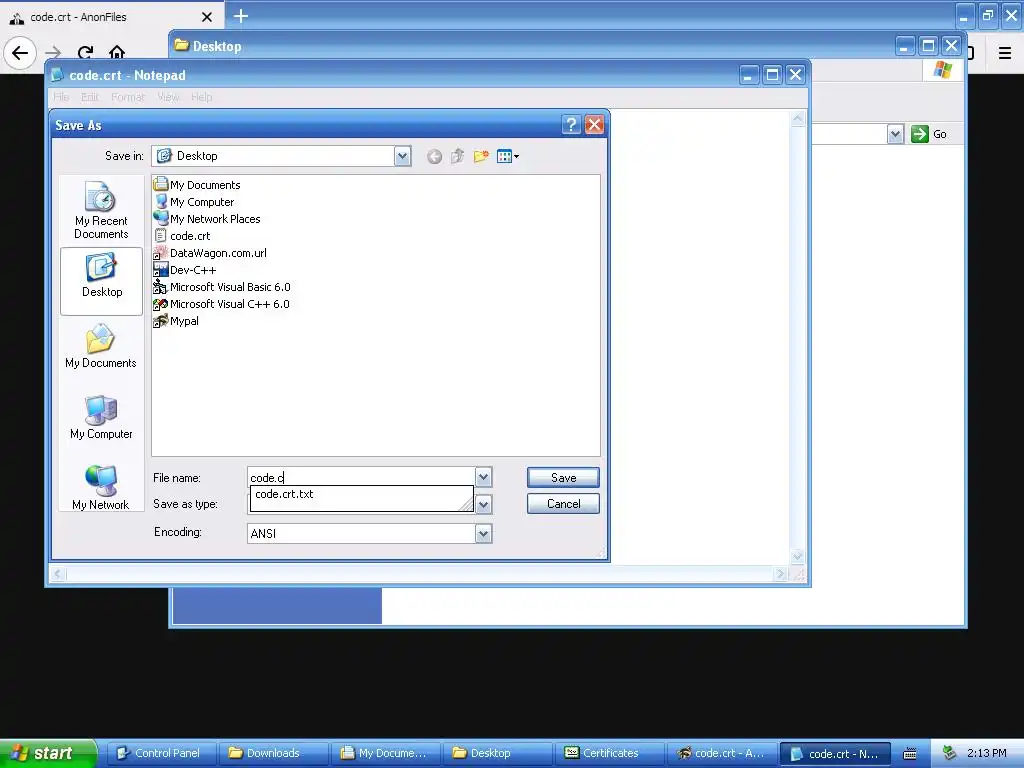Click the clock in system tray
Viewport: 1024px width, 768px height.
(x=986, y=753)
